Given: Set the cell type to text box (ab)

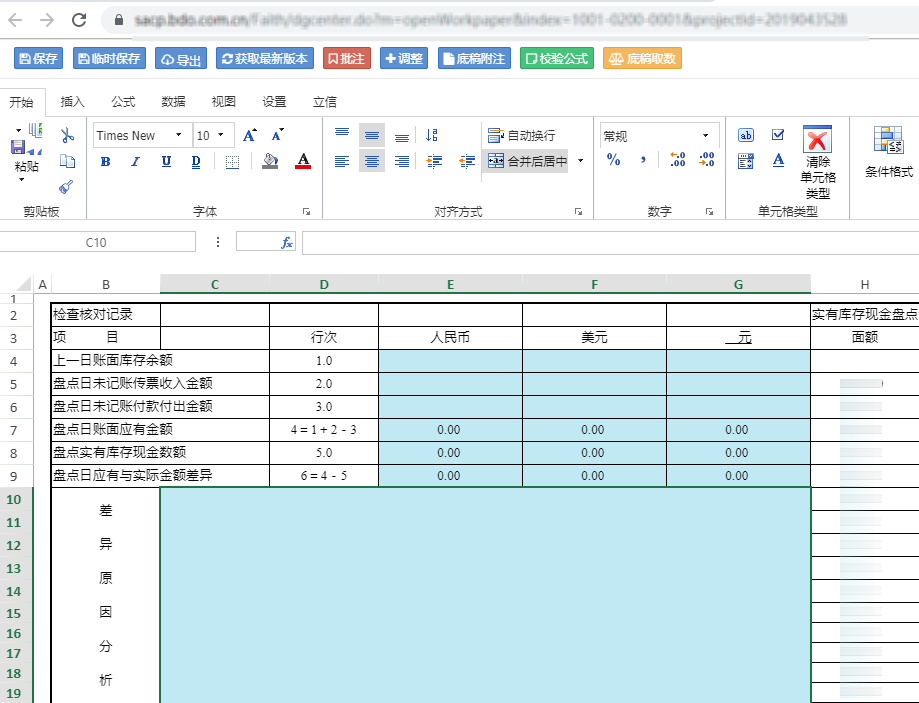Looking at the screenshot, I should [746, 135].
